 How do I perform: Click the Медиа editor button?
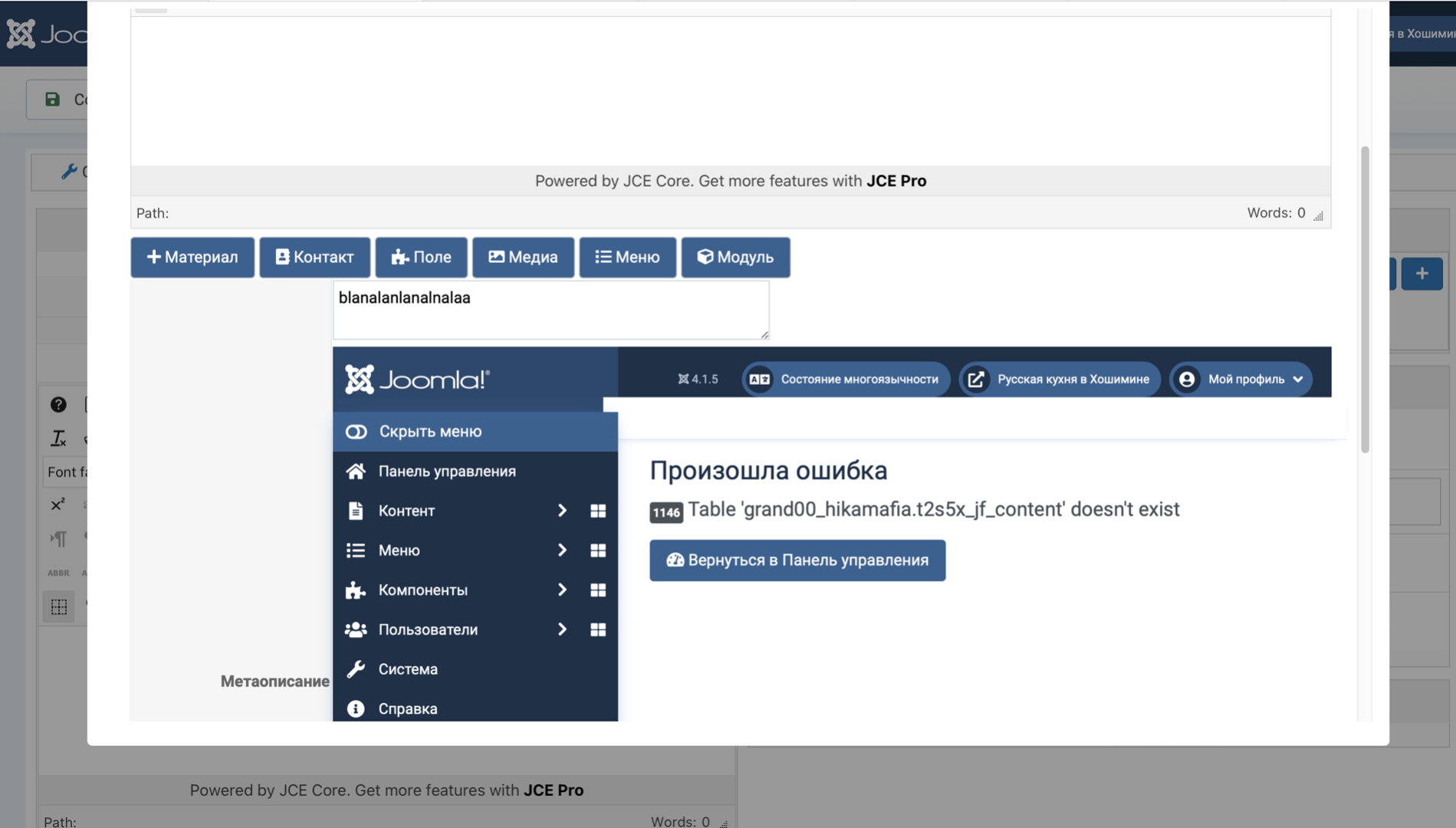tap(523, 257)
